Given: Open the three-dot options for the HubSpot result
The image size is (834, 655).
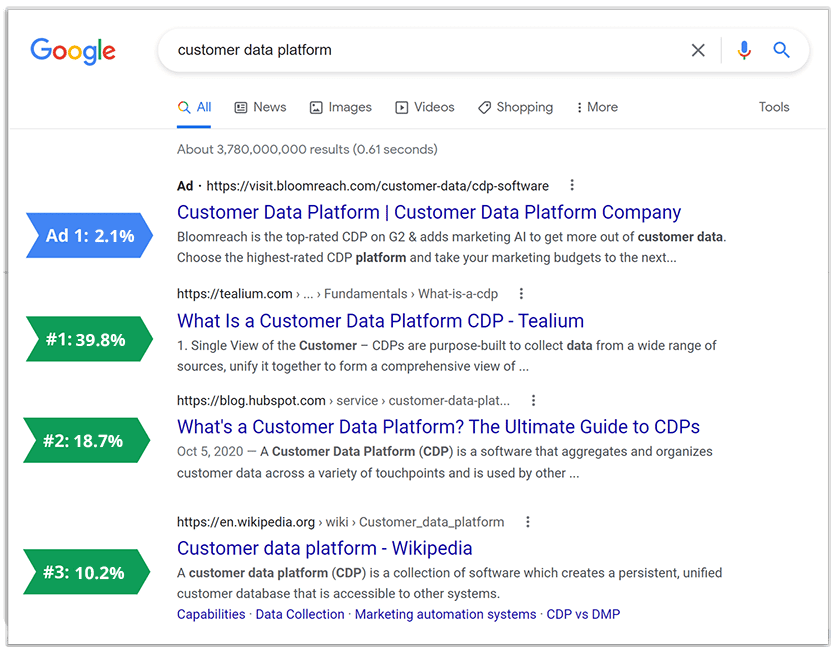Looking at the screenshot, I should [x=533, y=400].
